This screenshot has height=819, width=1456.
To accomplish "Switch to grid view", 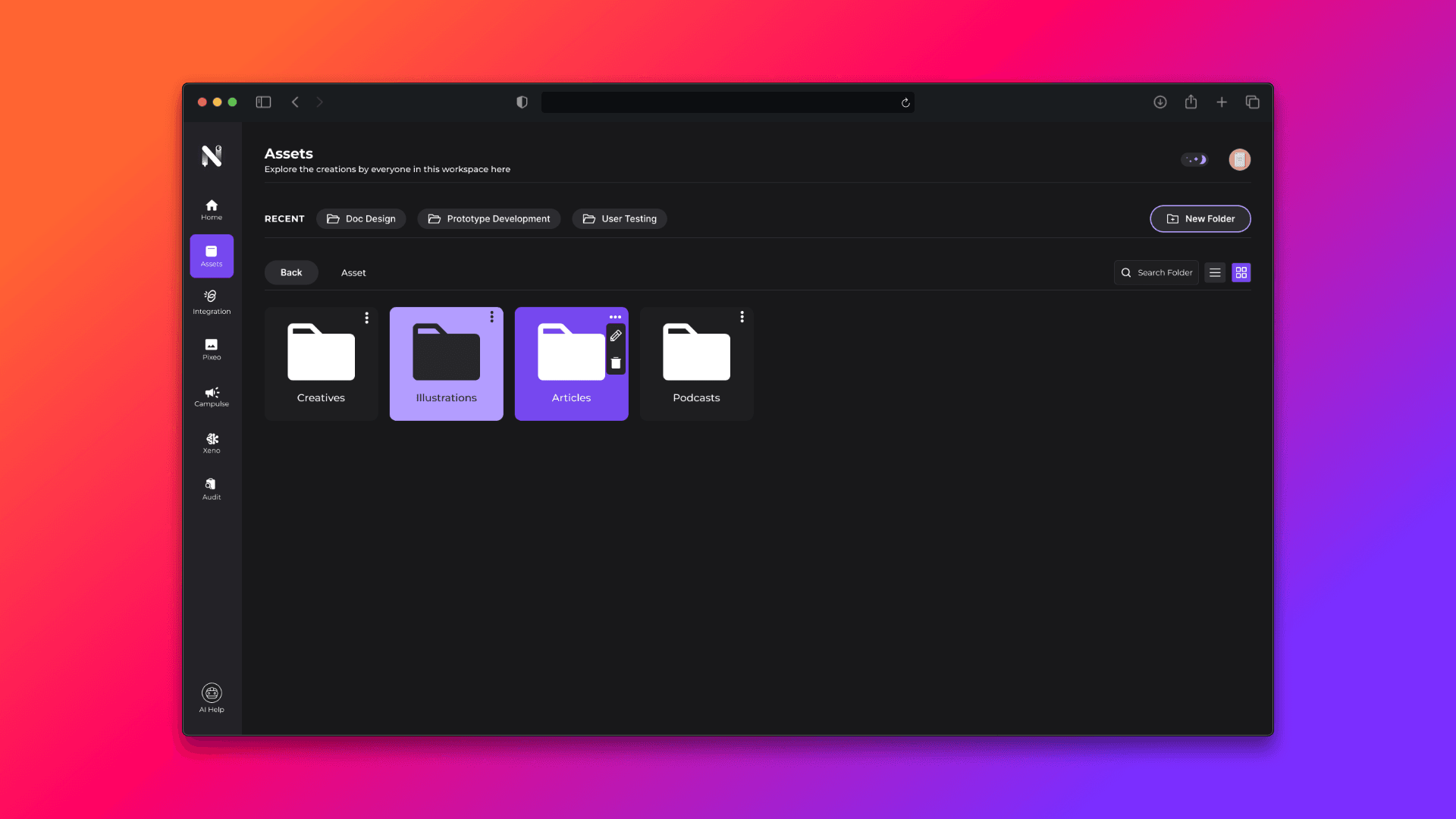I will tap(1241, 272).
